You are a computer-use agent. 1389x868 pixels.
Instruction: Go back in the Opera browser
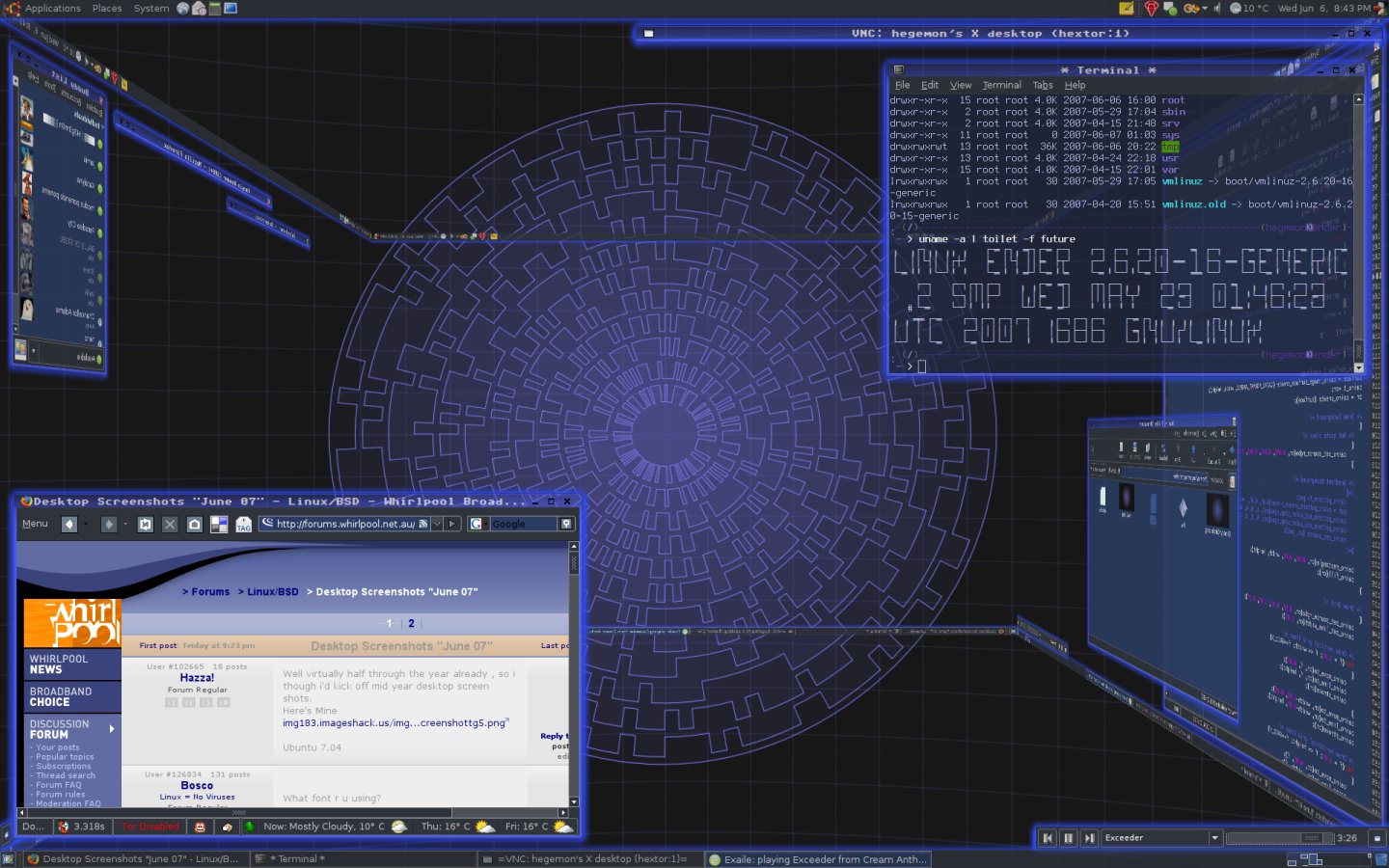pos(69,524)
